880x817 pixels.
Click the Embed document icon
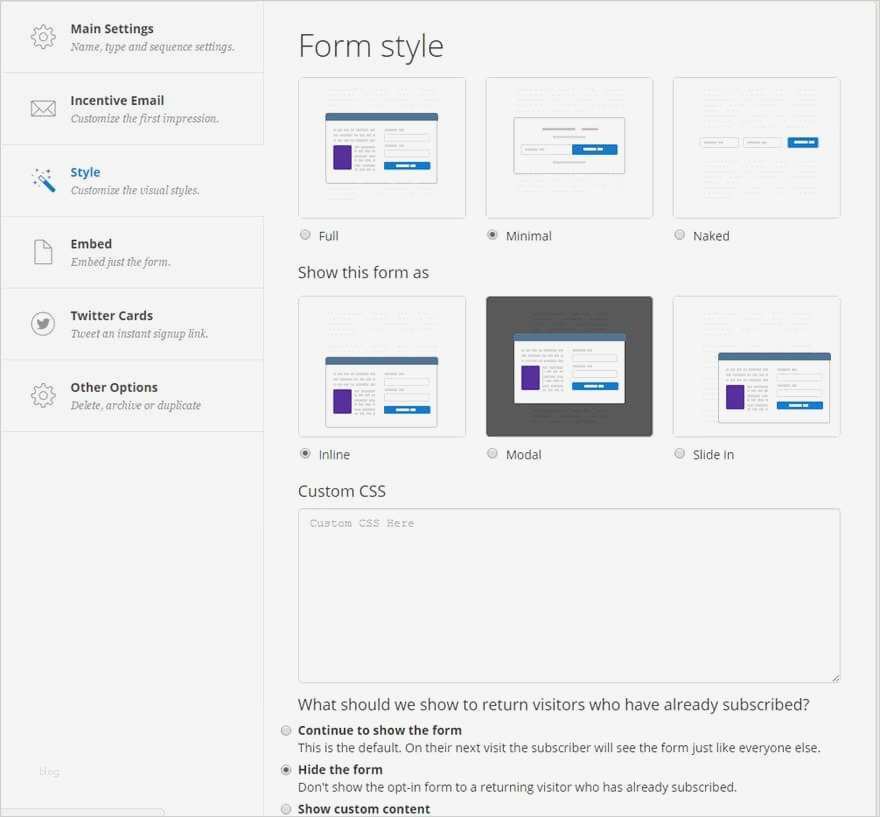pyautogui.click(x=43, y=252)
